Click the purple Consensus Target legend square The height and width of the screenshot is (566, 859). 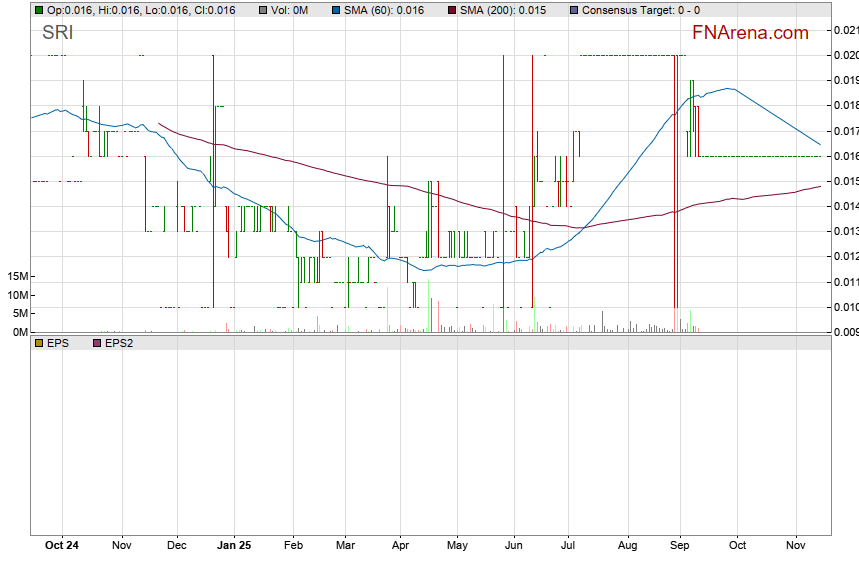click(x=573, y=10)
